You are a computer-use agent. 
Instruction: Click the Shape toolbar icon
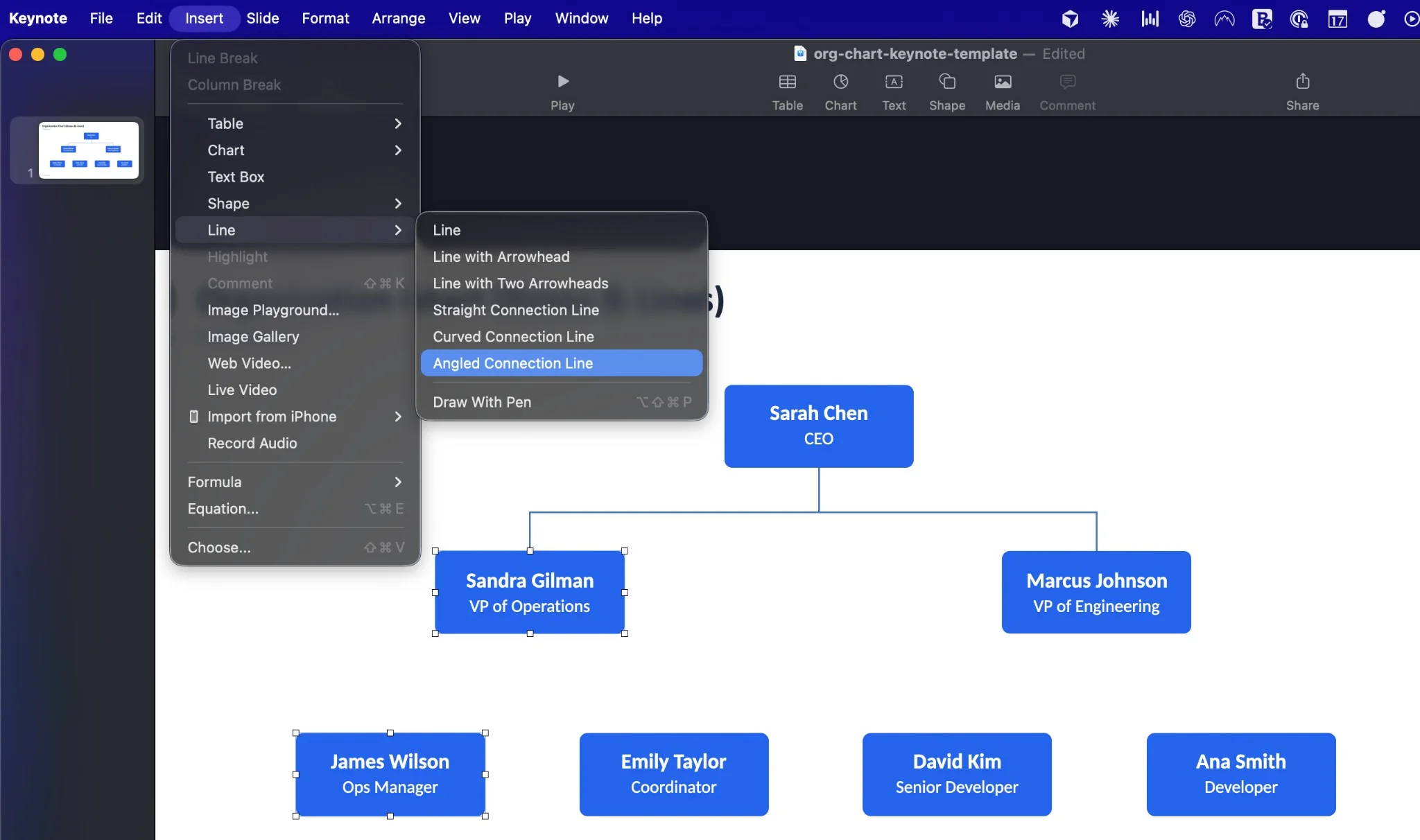coord(946,91)
